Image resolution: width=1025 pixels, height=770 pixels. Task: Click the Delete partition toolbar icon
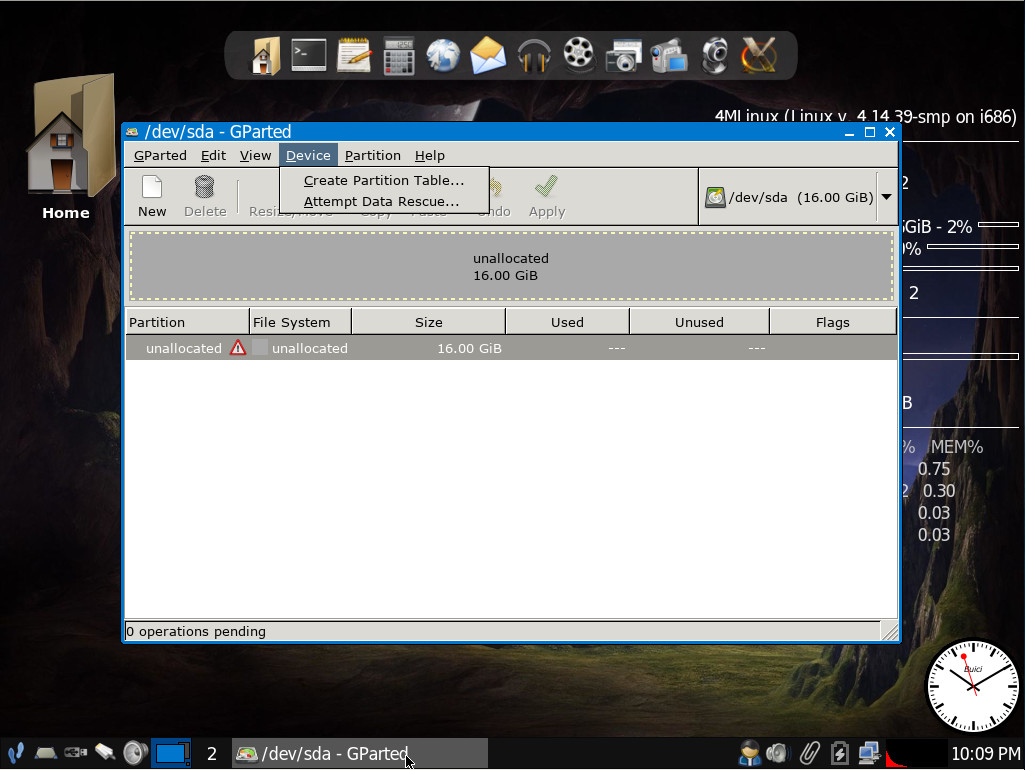click(204, 196)
